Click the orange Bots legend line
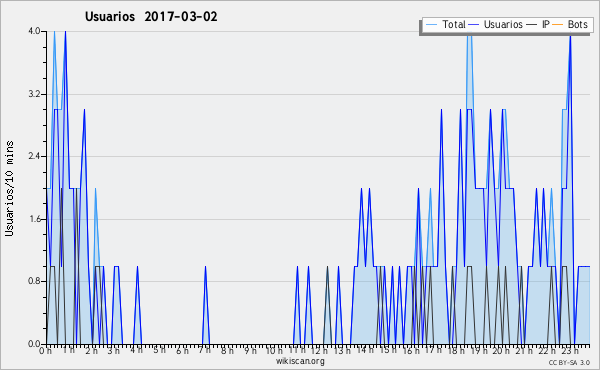This screenshot has height=370, width=600. coord(558,25)
